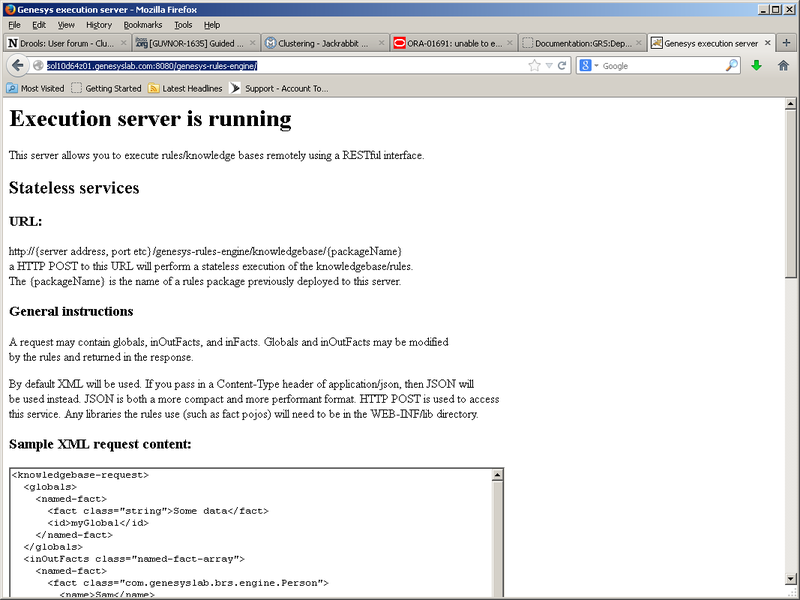Screen dimensions: 800x600
Task: Click the "General instructions" heading
Action: (71, 311)
